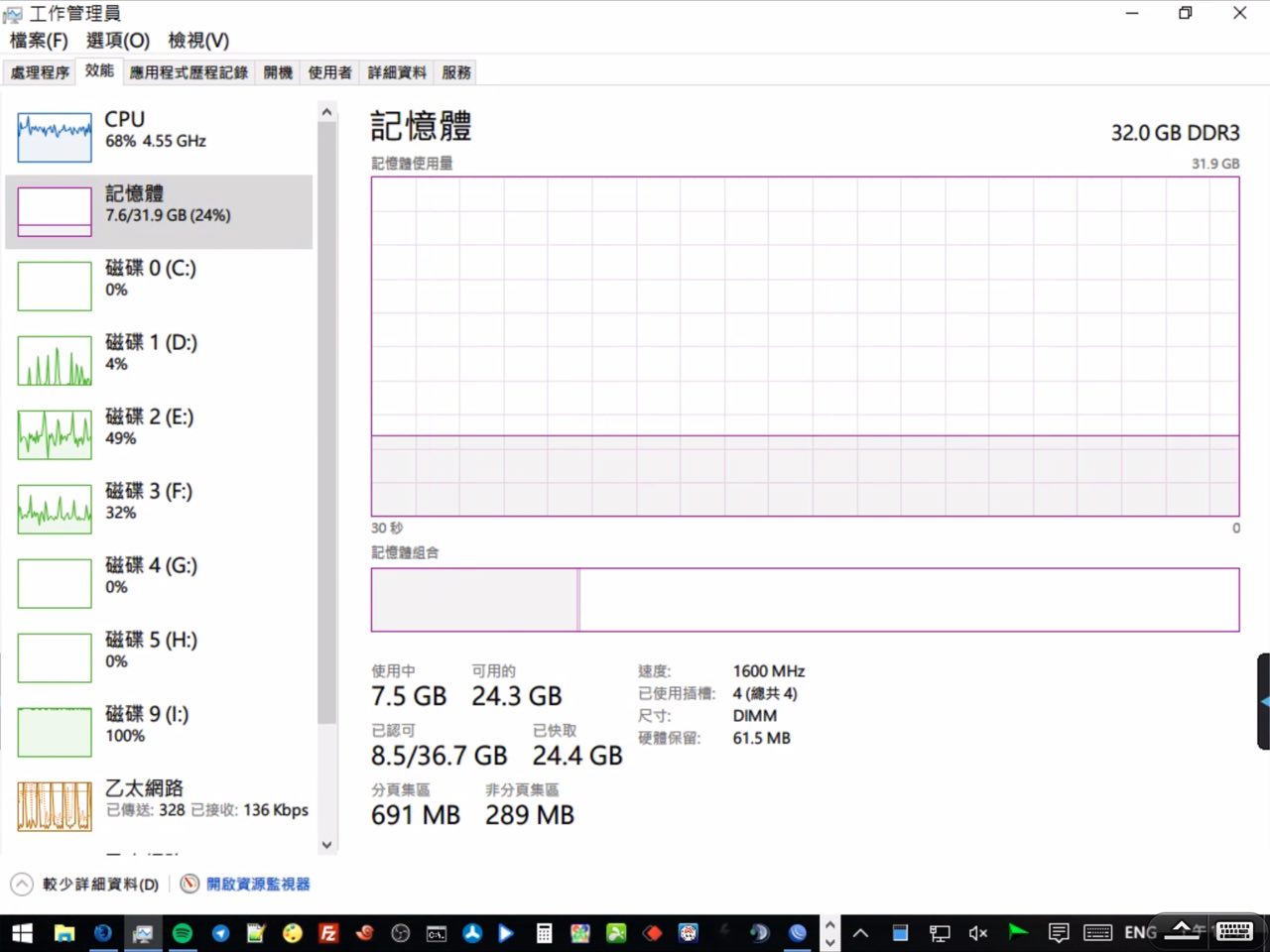Image resolution: width=1270 pixels, height=952 pixels.
Task: Click the Windows Start button
Action: pyautogui.click(x=22, y=932)
